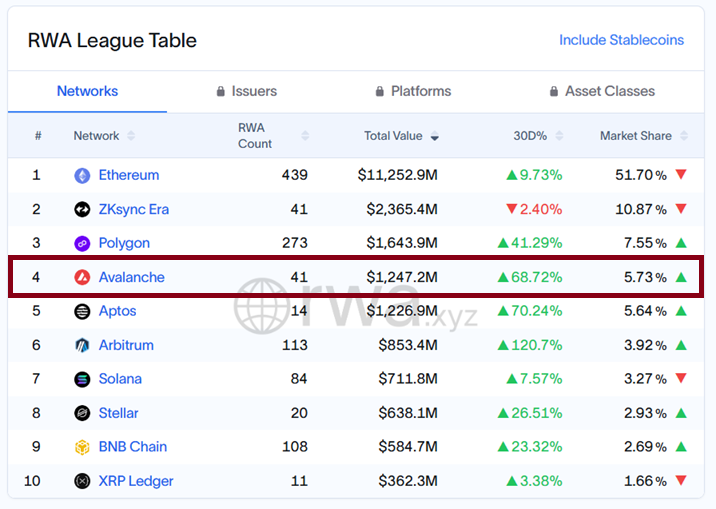Click the Aptos logo icon
Image resolution: width=716 pixels, height=509 pixels.
point(82,311)
